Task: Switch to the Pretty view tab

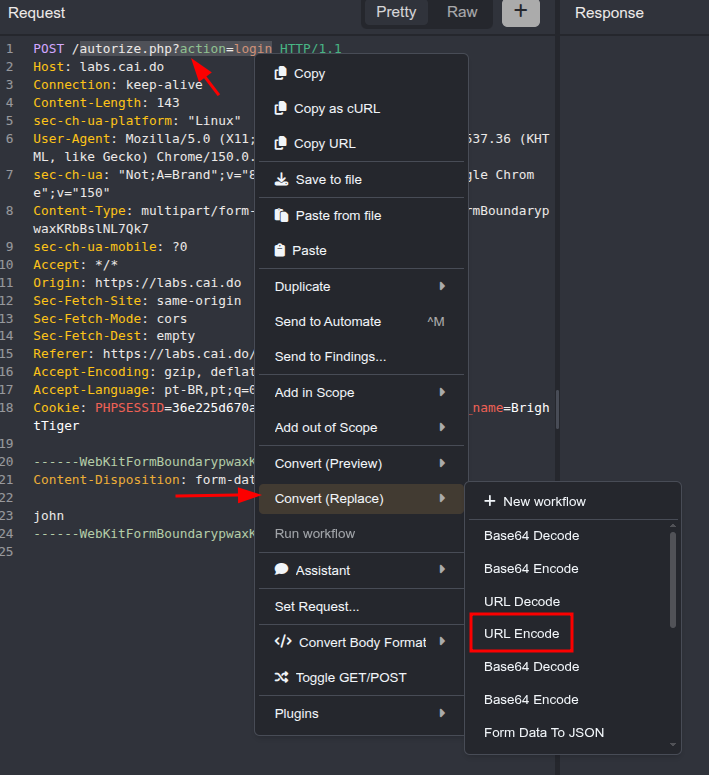Action: pos(396,12)
